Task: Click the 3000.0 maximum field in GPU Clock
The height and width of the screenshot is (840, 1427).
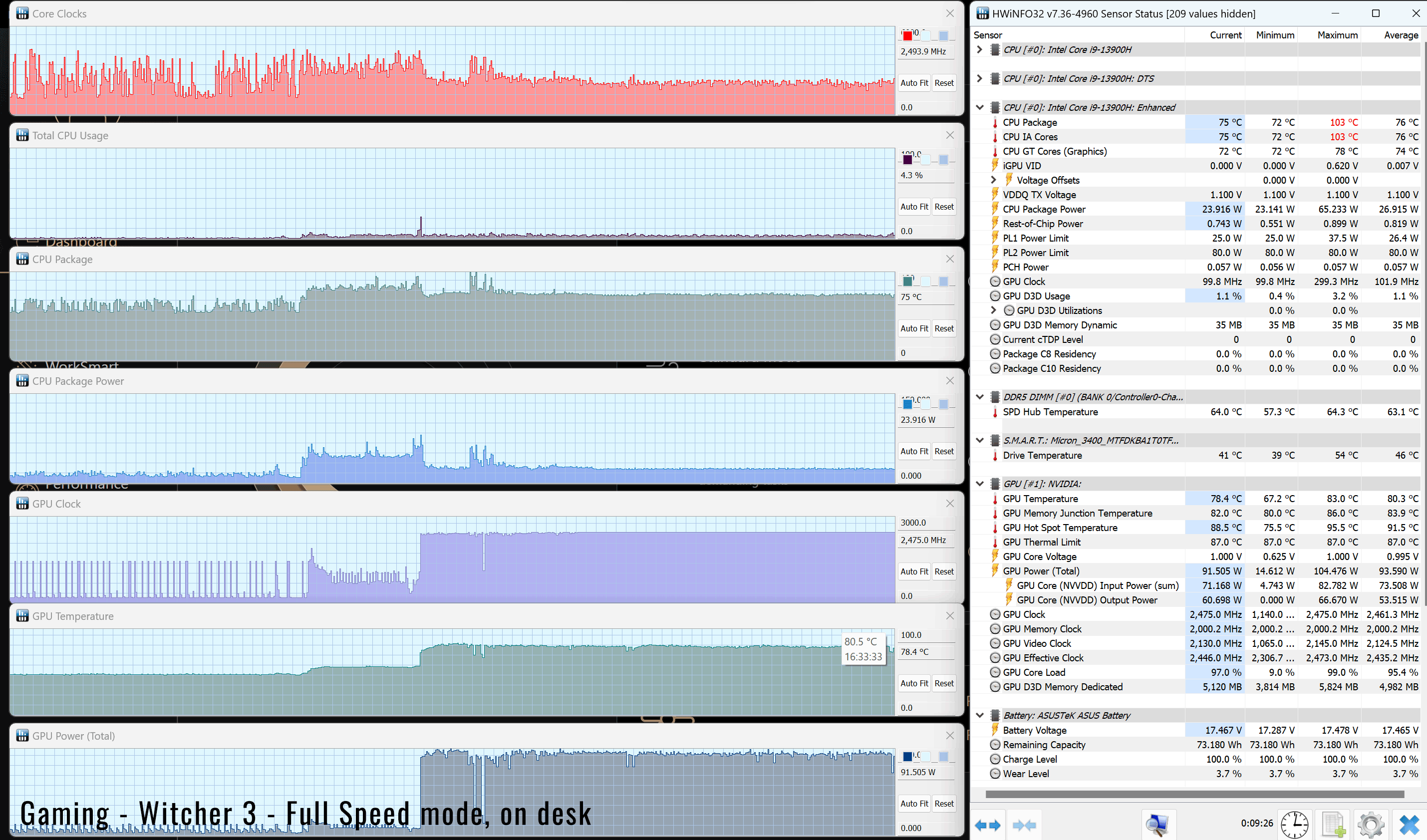Action: pos(926,523)
